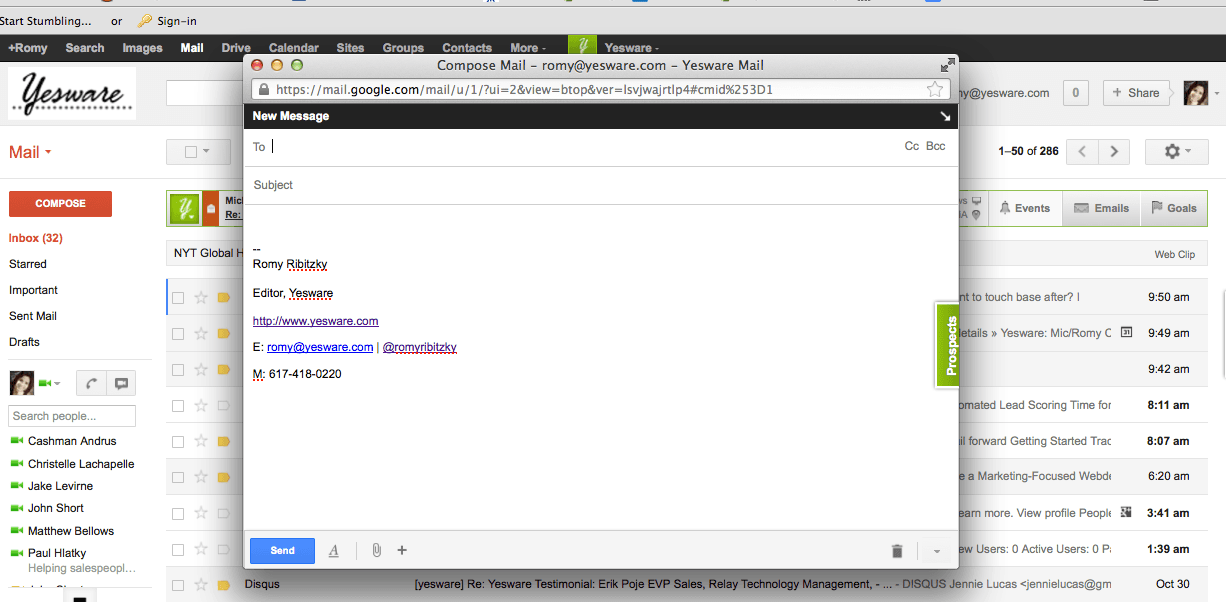Image resolution: width=1226 pixels, height=602 pixels.
Task: Open the settings gear dropdown
Action: [x=1177, y=152]
